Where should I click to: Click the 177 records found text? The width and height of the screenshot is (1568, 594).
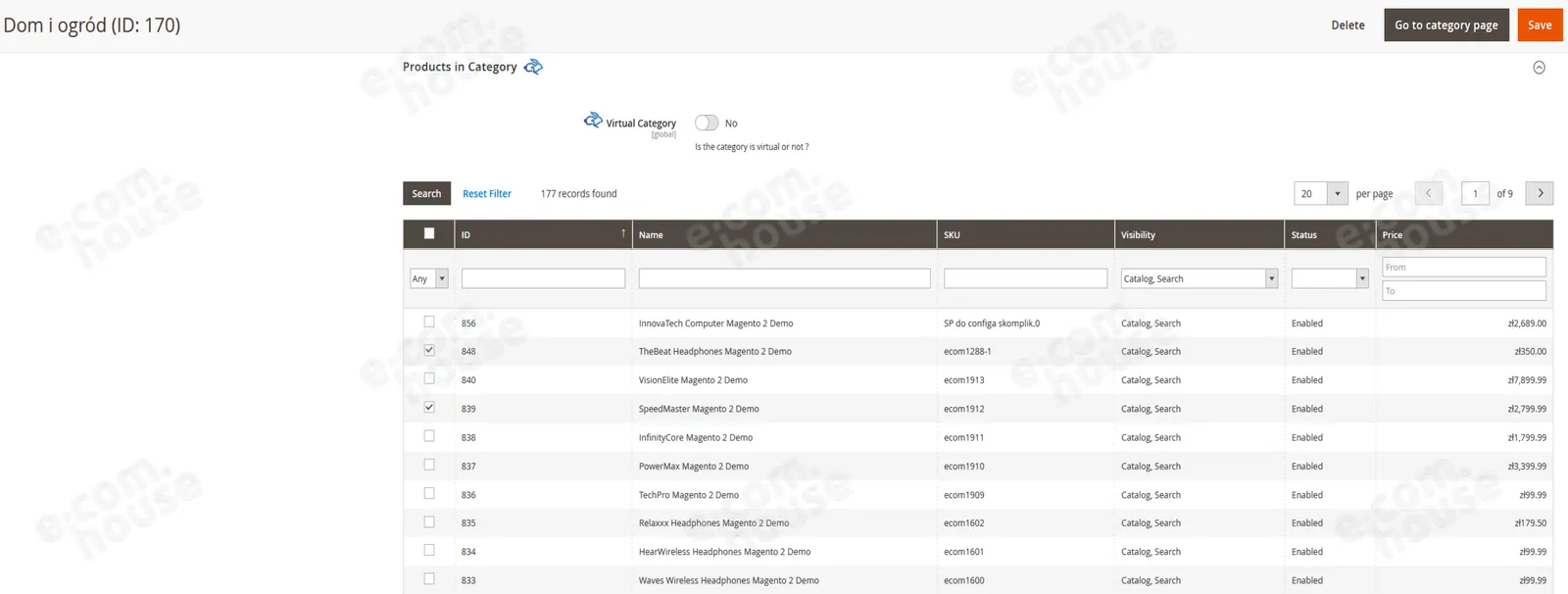pos(578,194)
